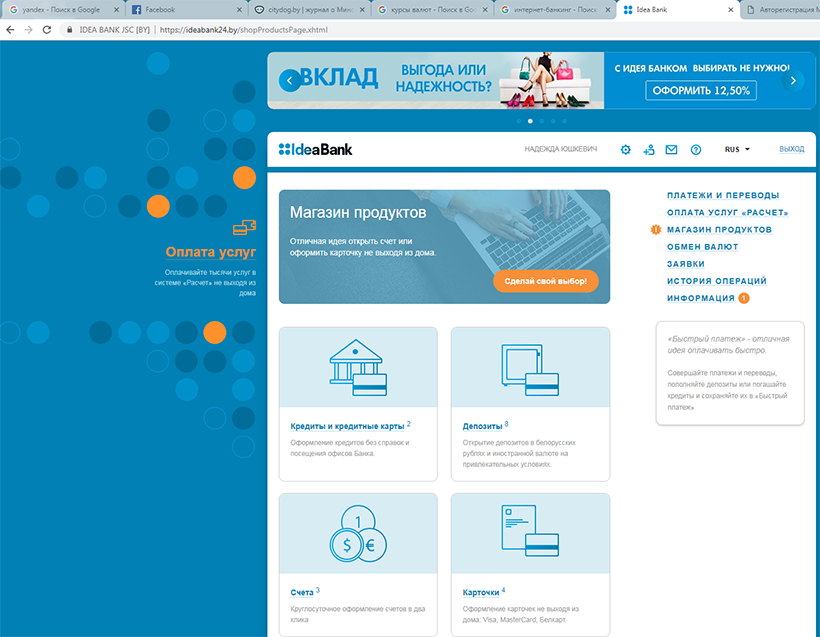The image size is (820, 637).
Task: Expand the RUS language dropdown
Action: (x=737, y=150)
